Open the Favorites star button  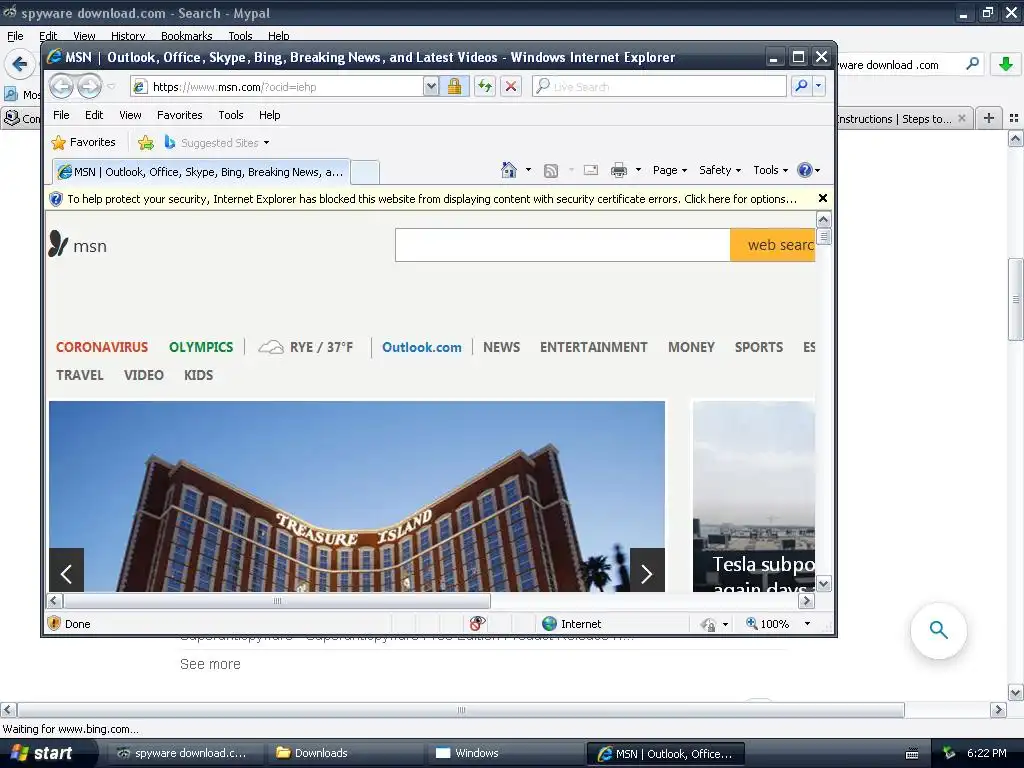[x=84, y=142]
